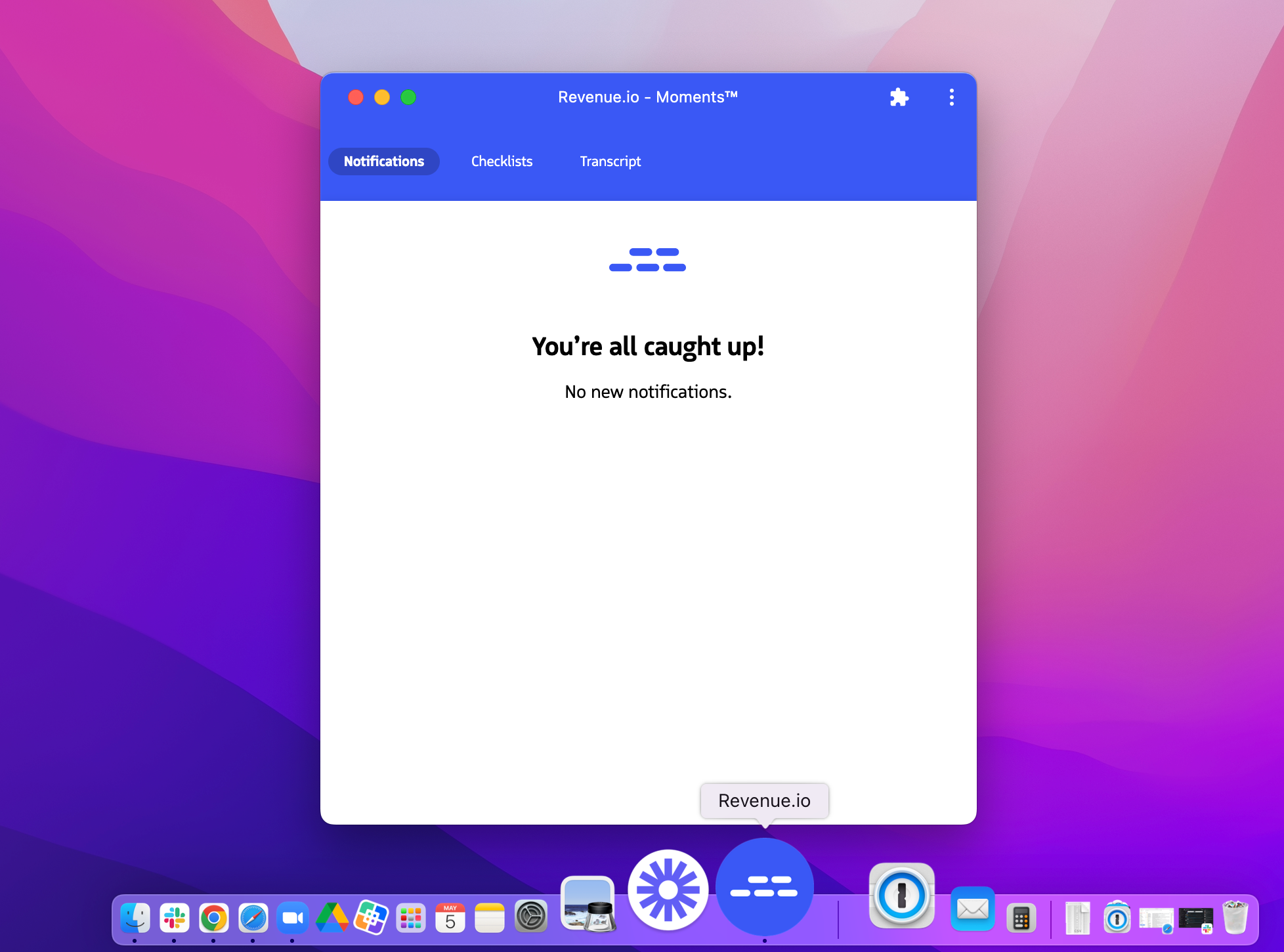Maximize the Moments window with green button

point(408,97)
